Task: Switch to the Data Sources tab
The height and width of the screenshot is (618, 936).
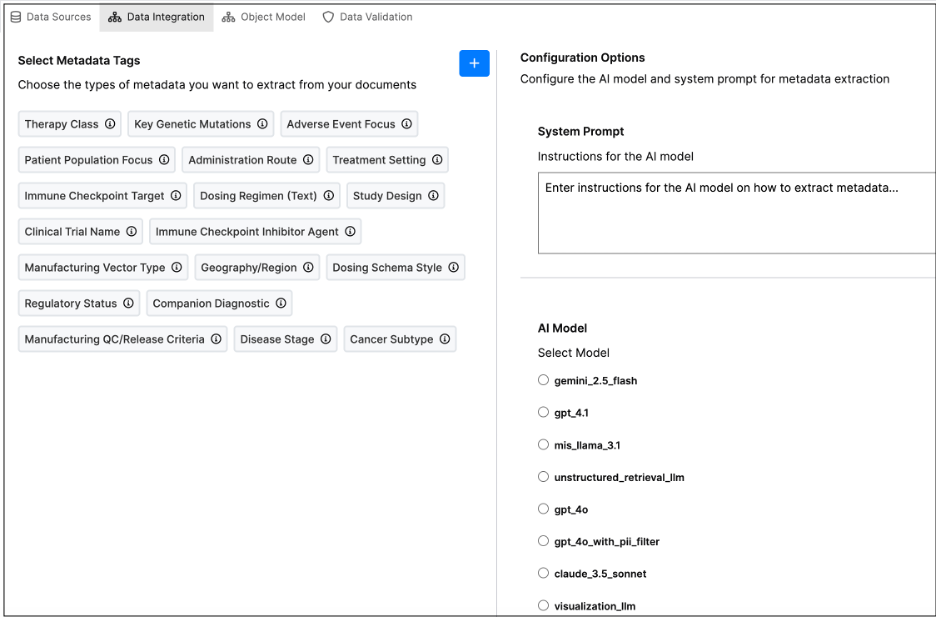Action: 50,17
